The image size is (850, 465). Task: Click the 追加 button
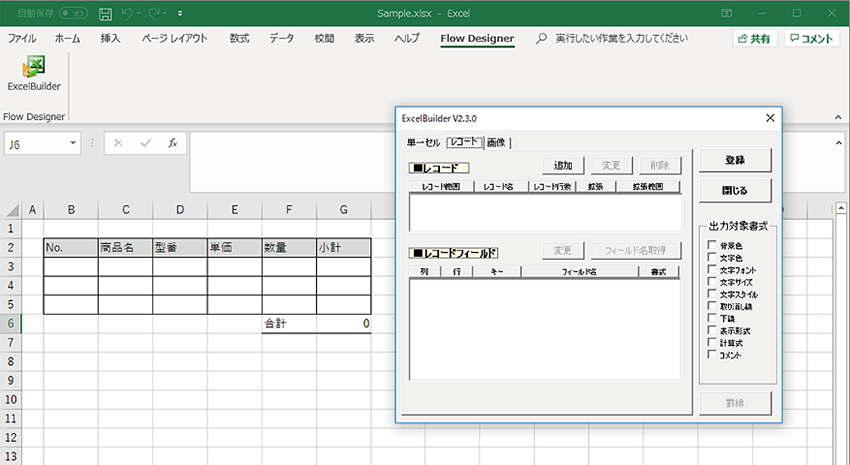click(563, 165)
